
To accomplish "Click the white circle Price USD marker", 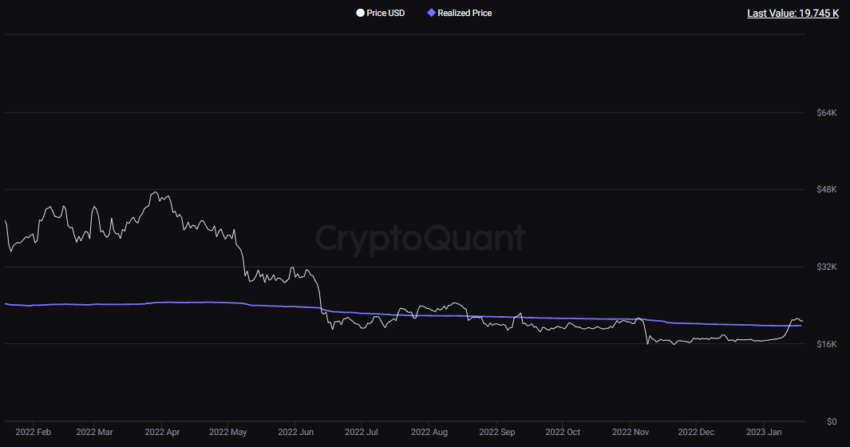I will coord(359,13).
